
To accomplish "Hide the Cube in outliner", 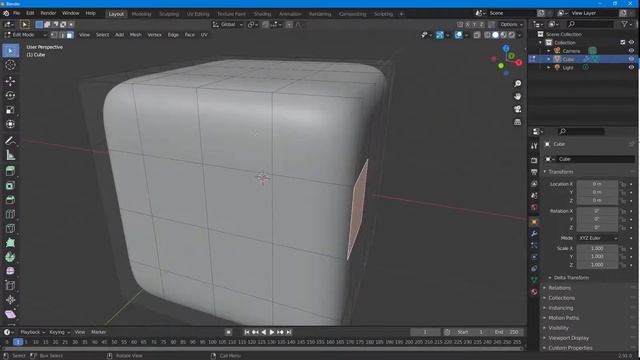I will pyautogui.click(x=631, y=59).
